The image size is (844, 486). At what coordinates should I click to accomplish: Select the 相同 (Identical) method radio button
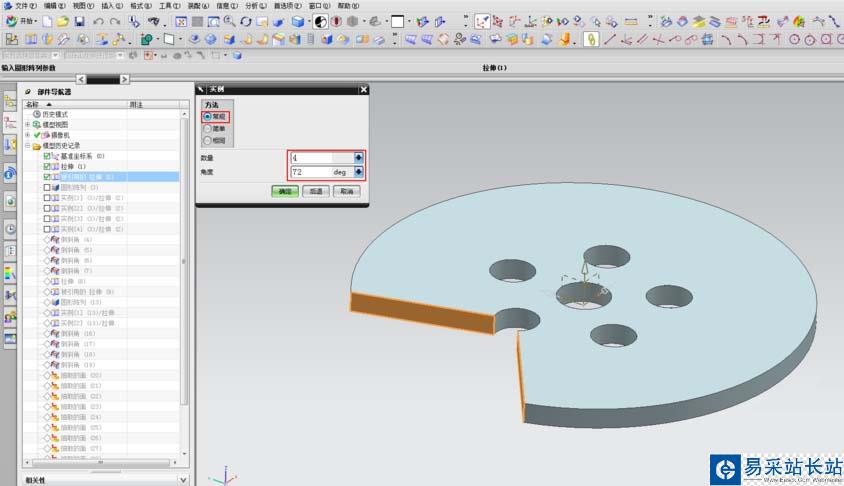[x=207, y=140]
